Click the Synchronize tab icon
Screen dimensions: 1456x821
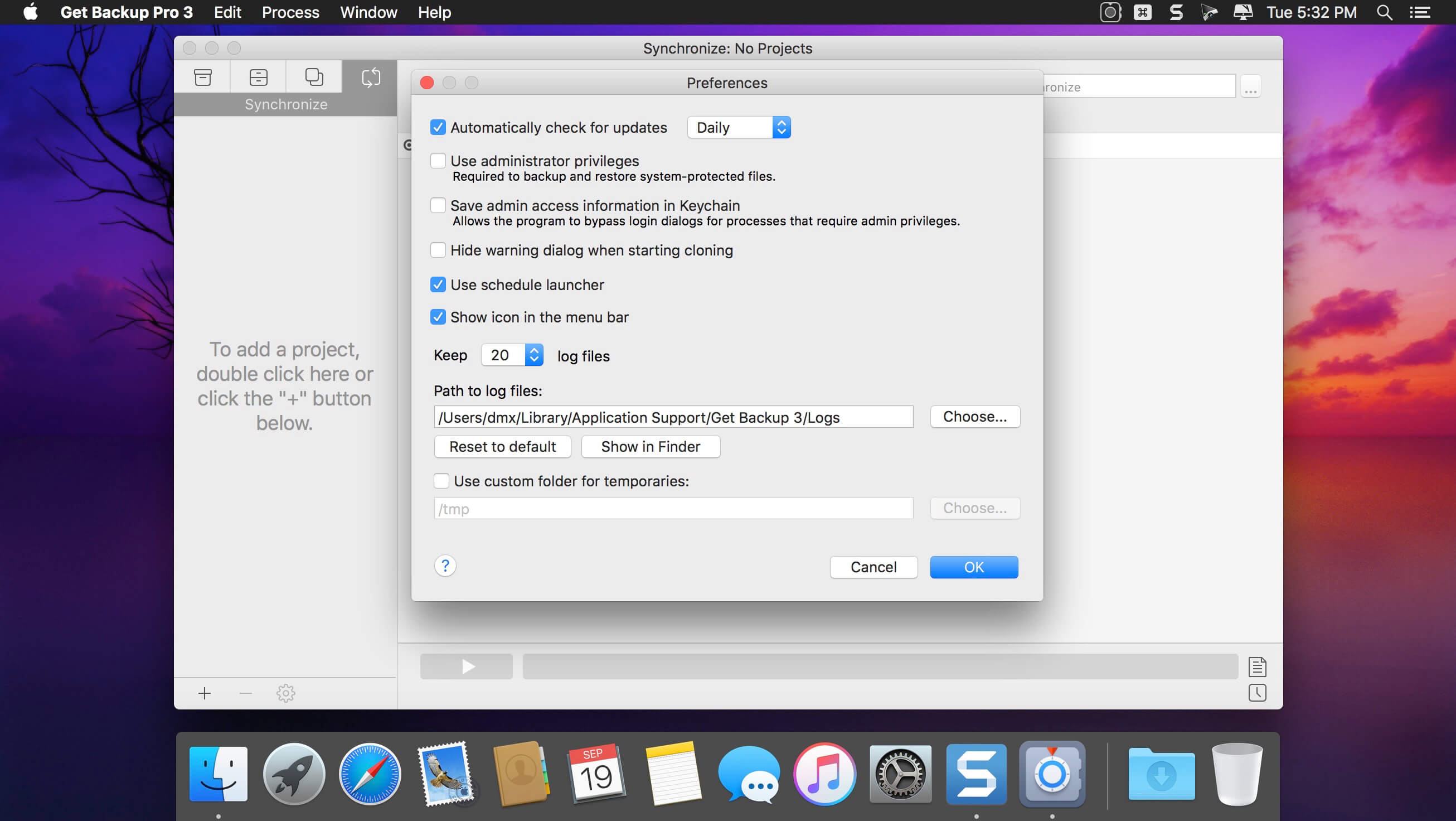[x=370, y=77]
